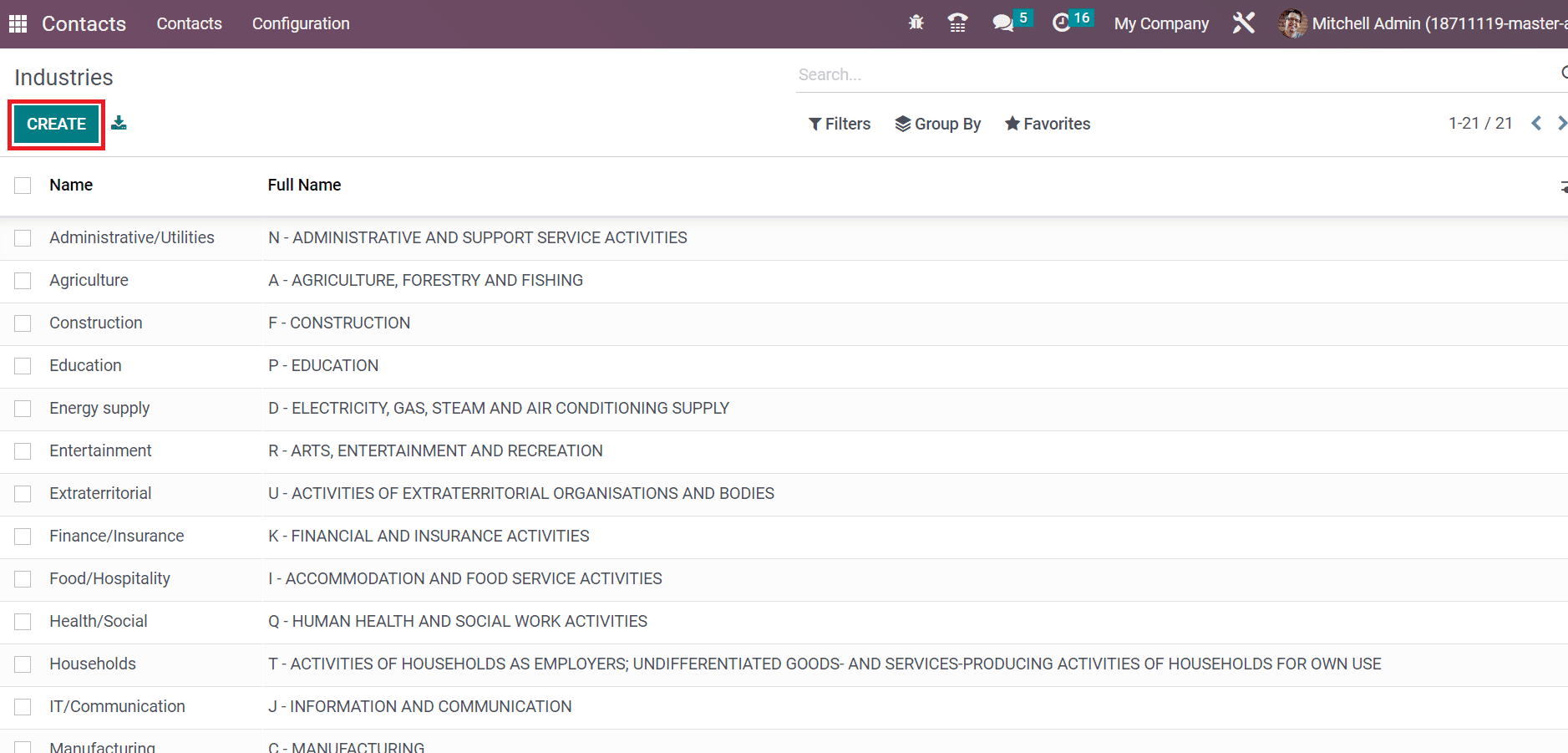Click the 1-21 / 21 pager counter
Screen dimensions: 1568x753
1480,123
